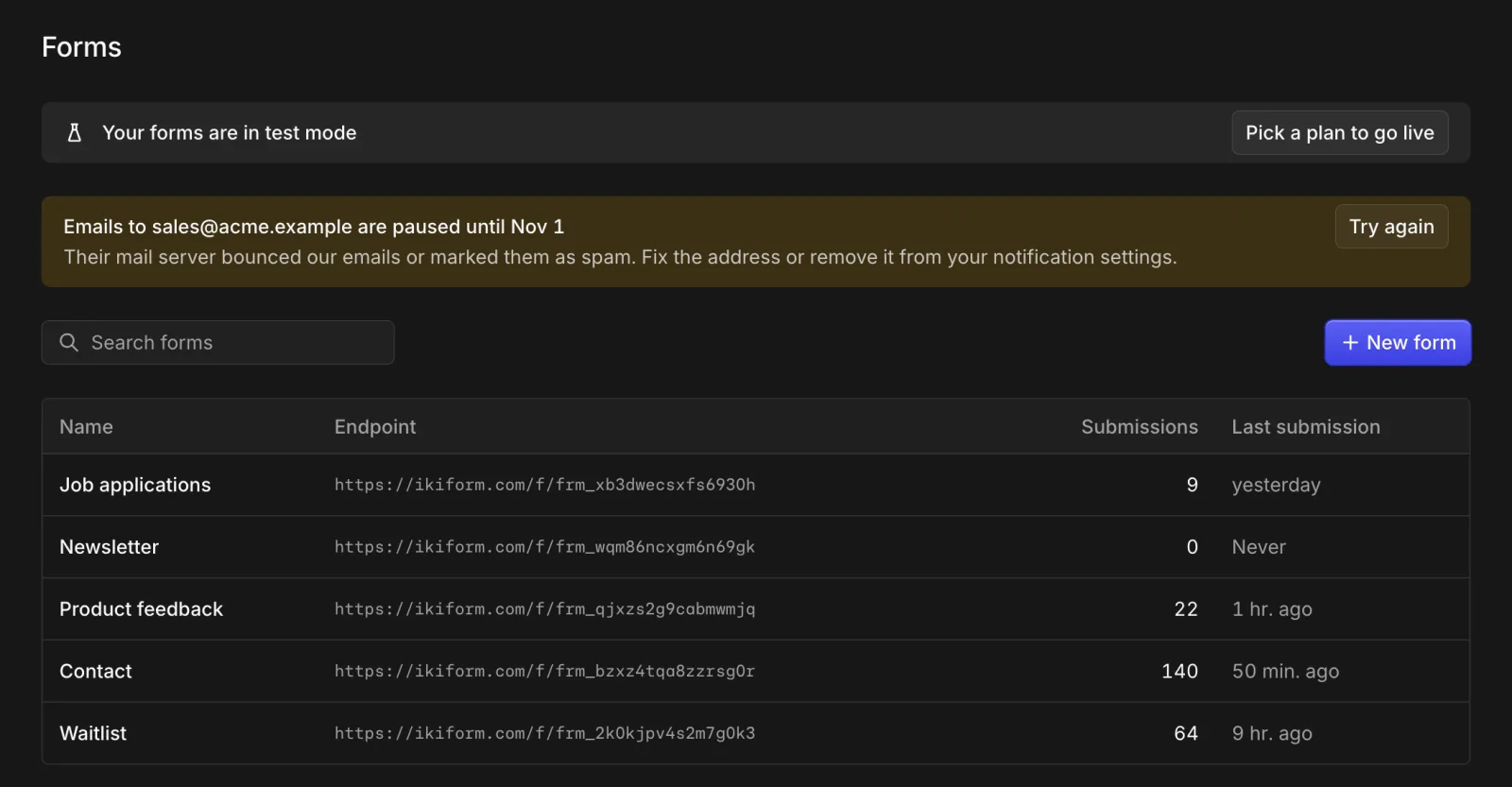Click the Endpoint column header
1512x787 pixels.
click(x=375, y=427)
